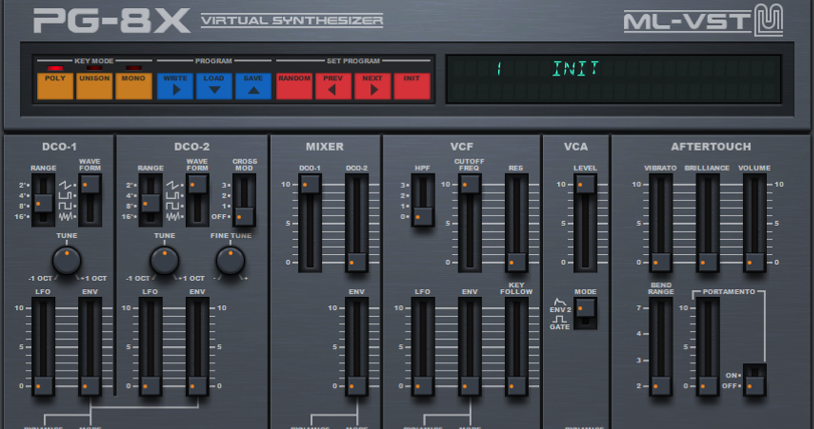The image size is (814, 429).
Task: Click the LOAD down-arrow button
Action: tap(214, 85)
